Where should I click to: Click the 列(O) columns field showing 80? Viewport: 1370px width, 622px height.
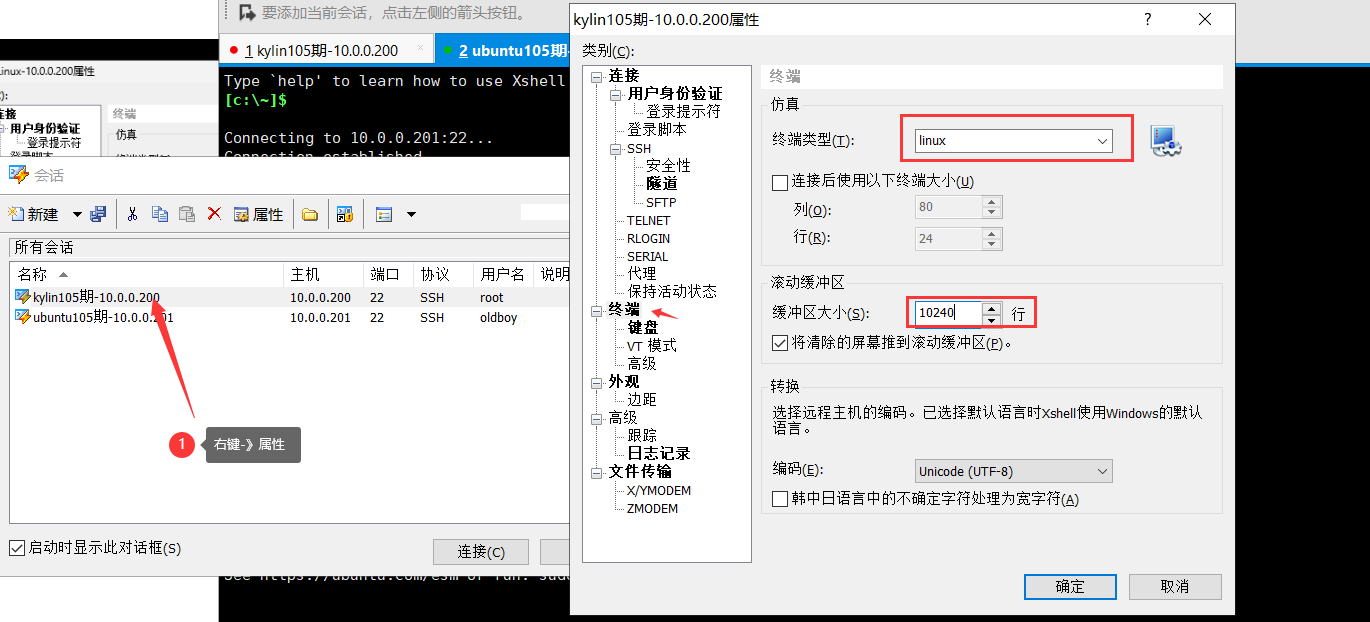point(948,208)
